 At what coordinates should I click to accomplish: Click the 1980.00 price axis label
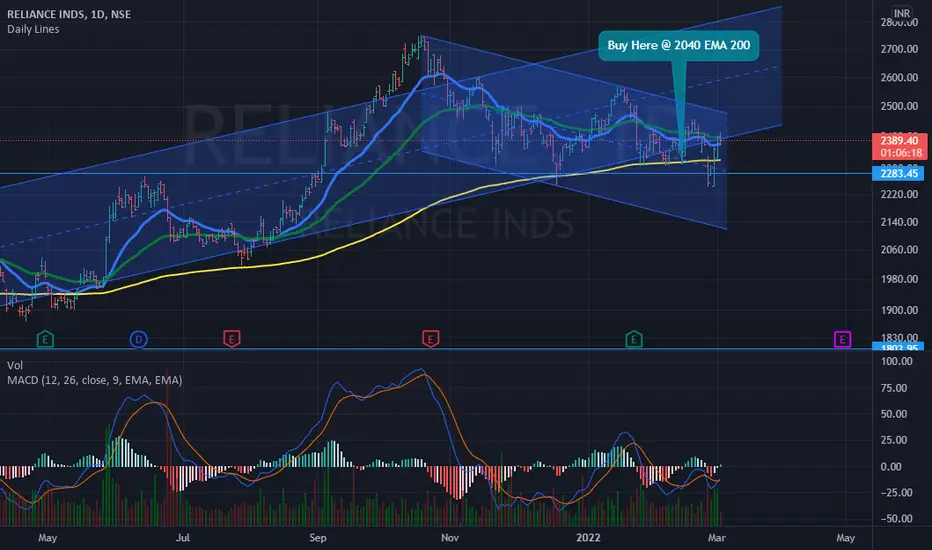tap(899, 279)
